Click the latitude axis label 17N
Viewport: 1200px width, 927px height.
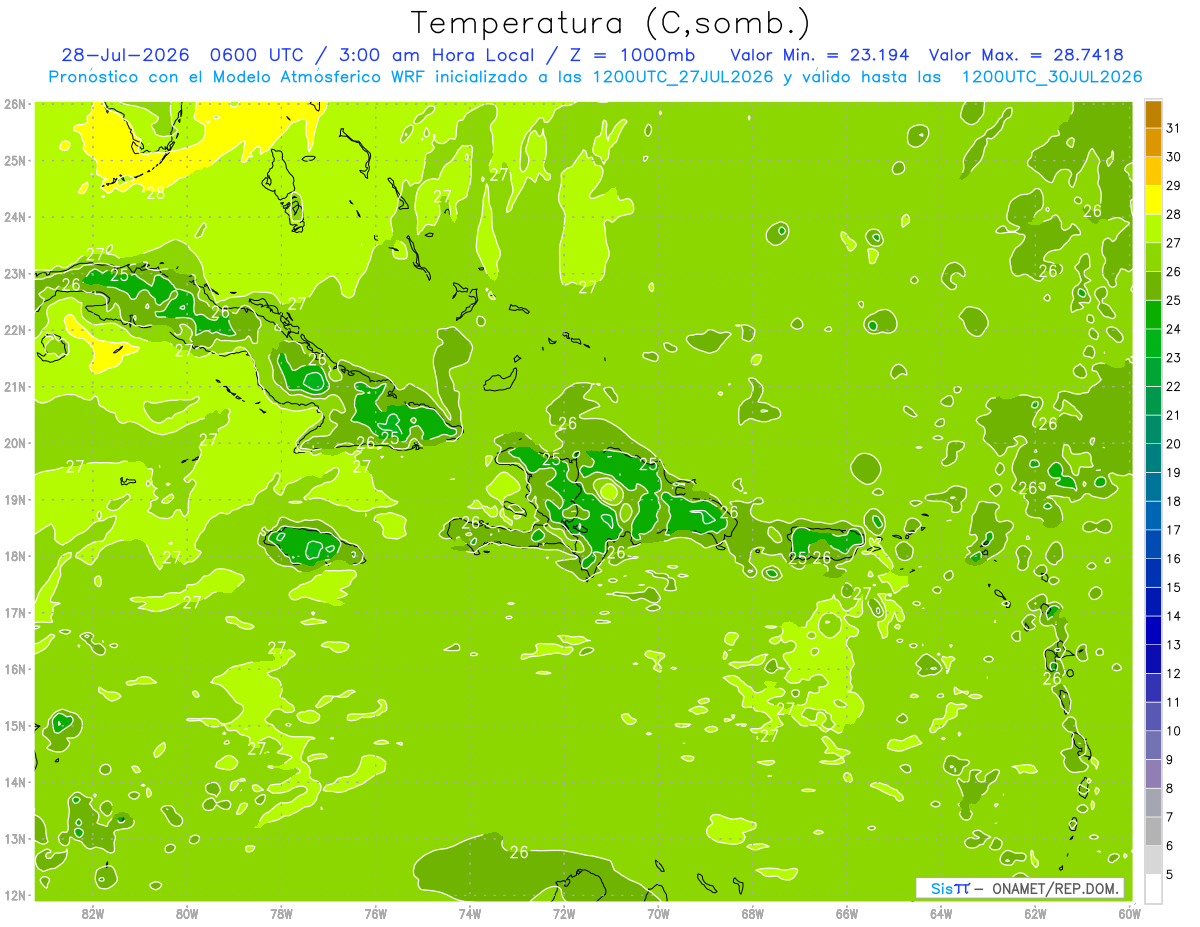pyautogui.click(x=14, y=612)
